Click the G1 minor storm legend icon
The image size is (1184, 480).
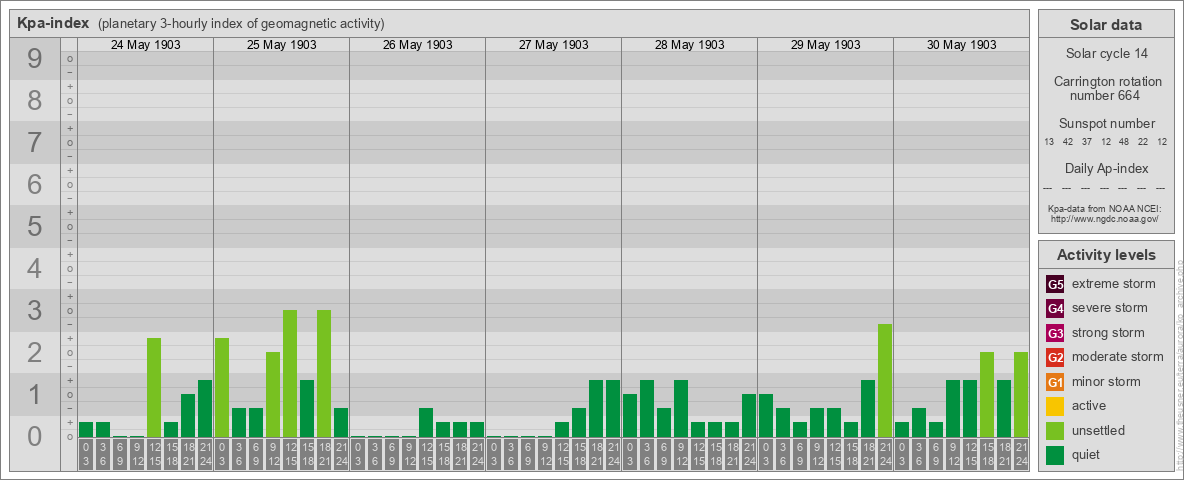tap(1056, 382)
